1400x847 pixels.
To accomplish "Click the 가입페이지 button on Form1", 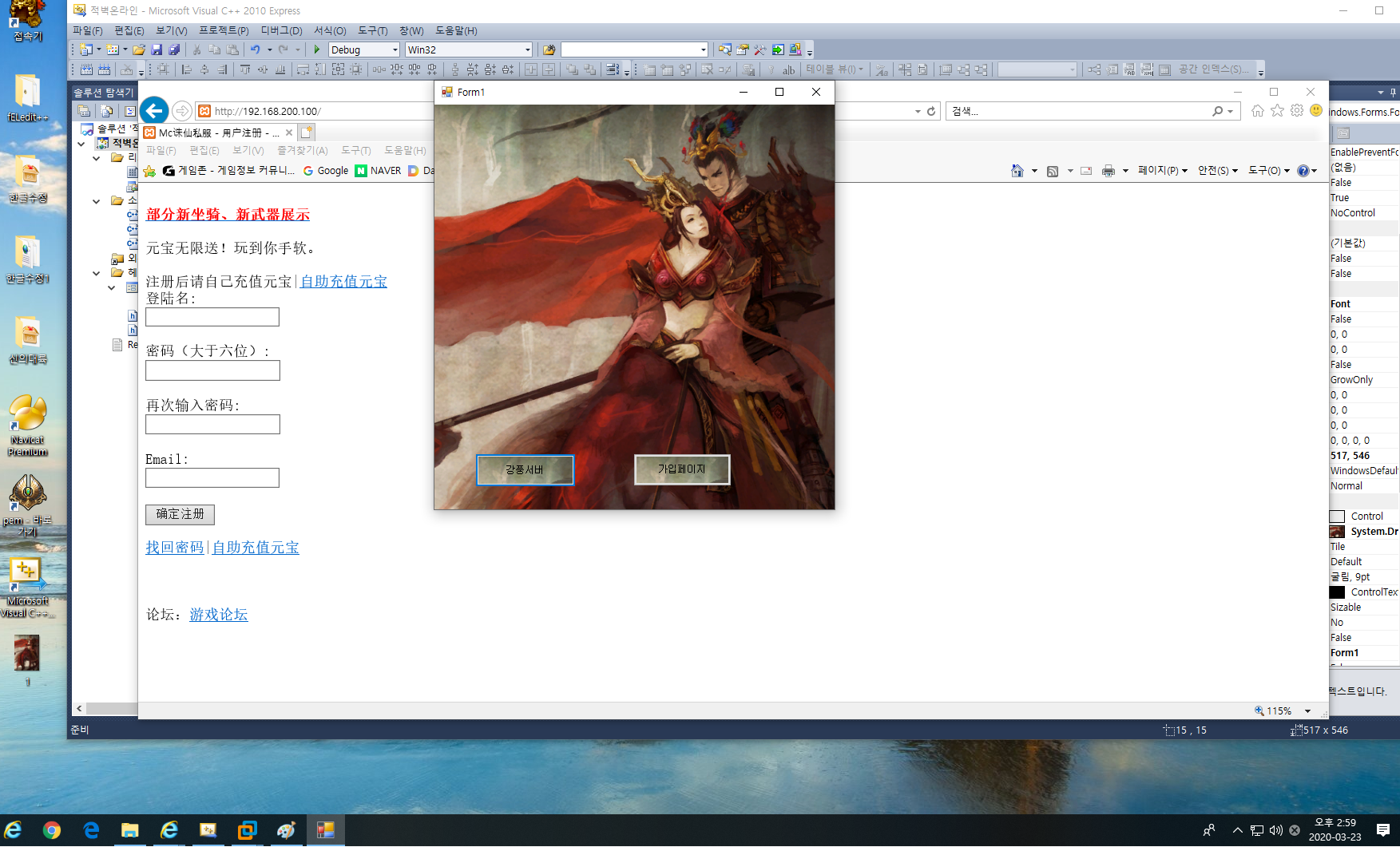I will (681, 469).
